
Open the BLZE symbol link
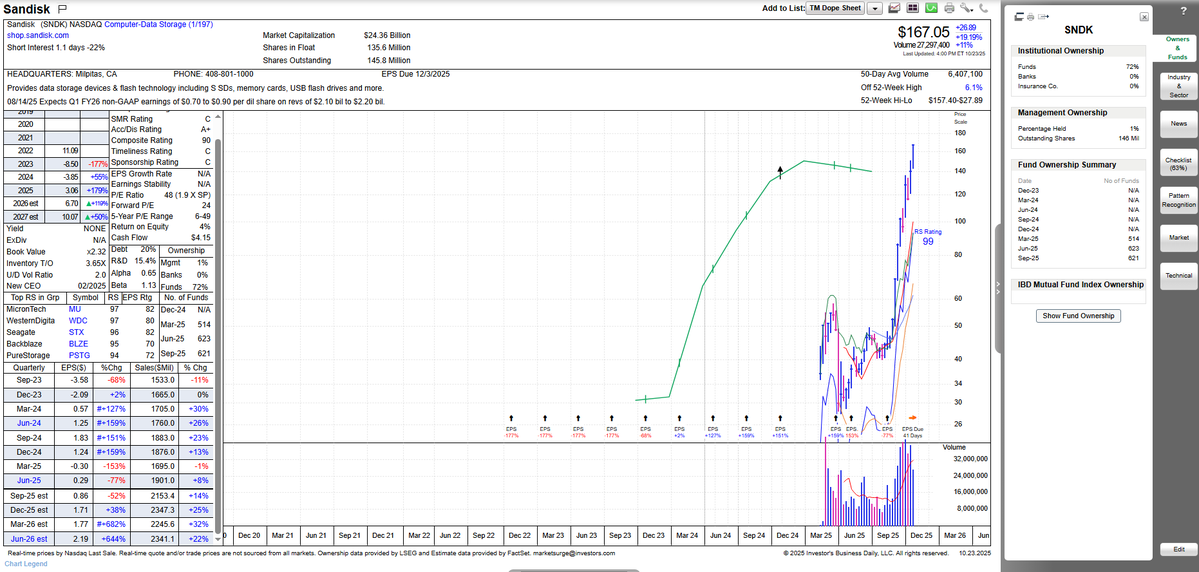(77, 344)
